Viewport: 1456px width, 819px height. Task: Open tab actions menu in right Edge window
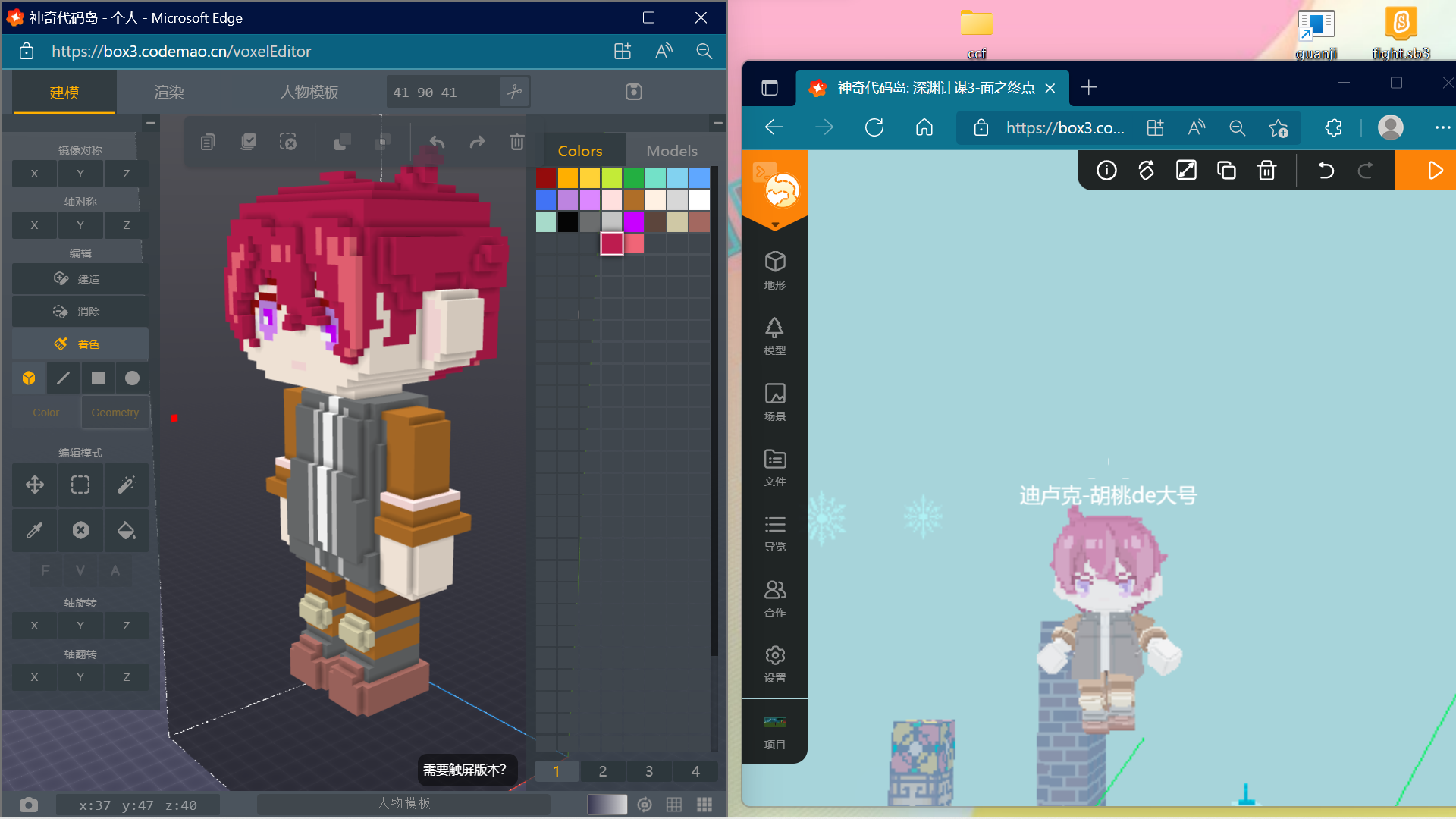[x=770, y=88]
